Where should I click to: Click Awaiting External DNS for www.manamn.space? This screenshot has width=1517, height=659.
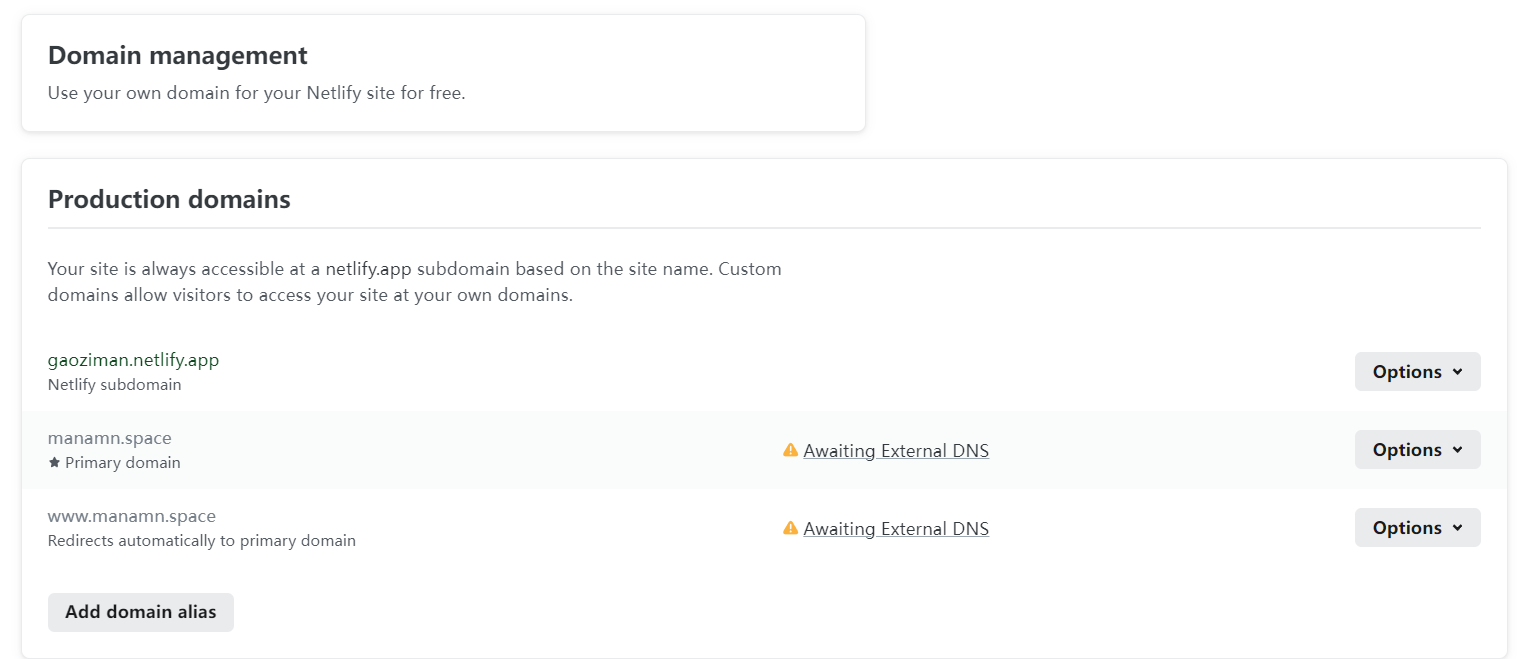point(896,529)
